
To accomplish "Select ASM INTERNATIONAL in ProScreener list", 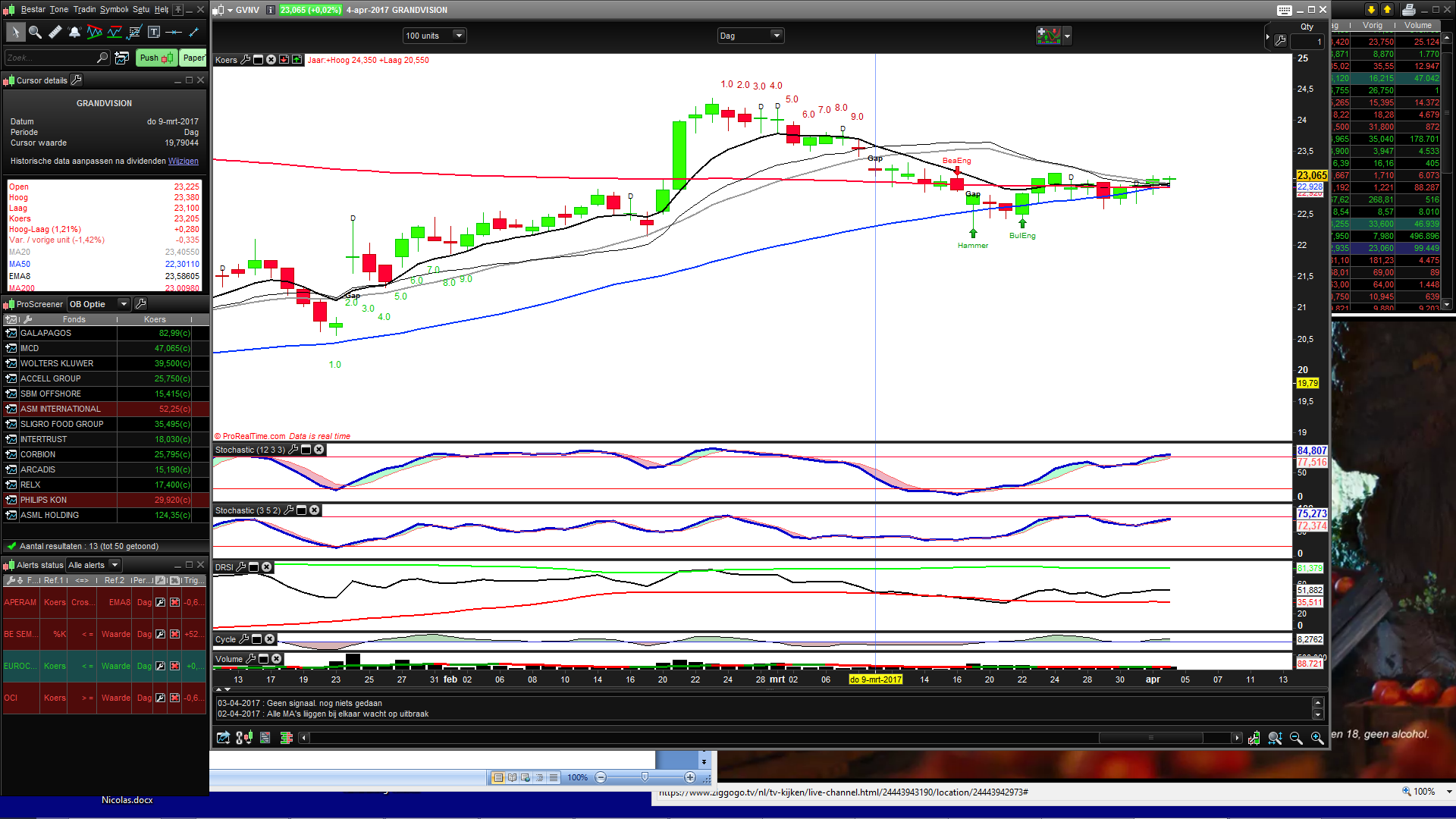I will coord(61,409).
